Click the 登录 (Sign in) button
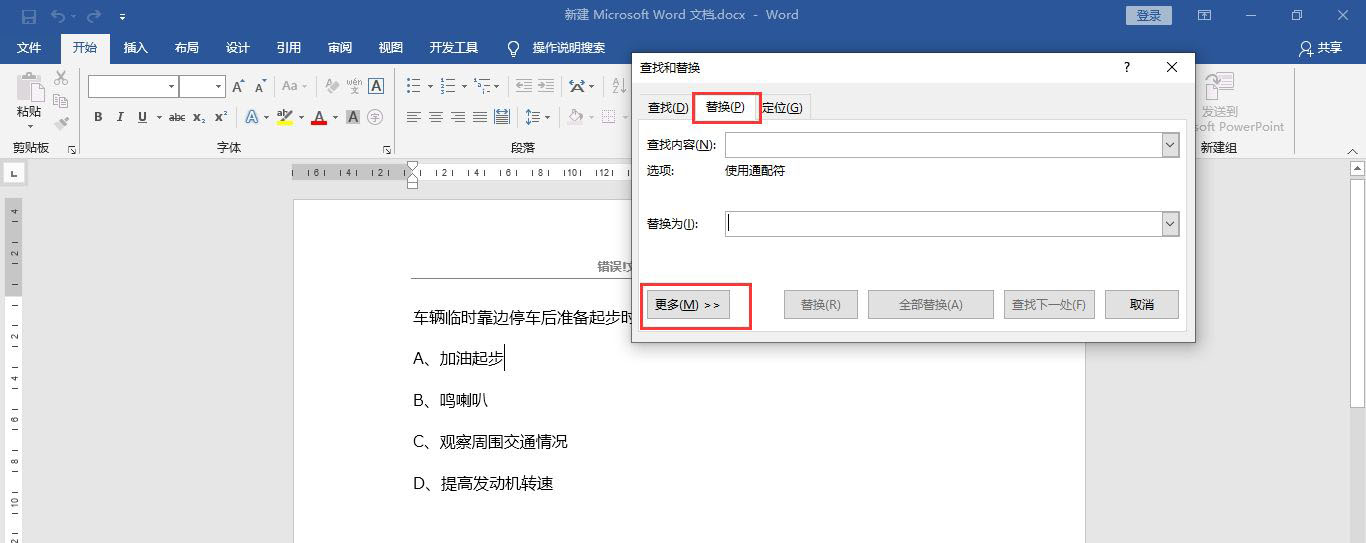 (1149, 16)
